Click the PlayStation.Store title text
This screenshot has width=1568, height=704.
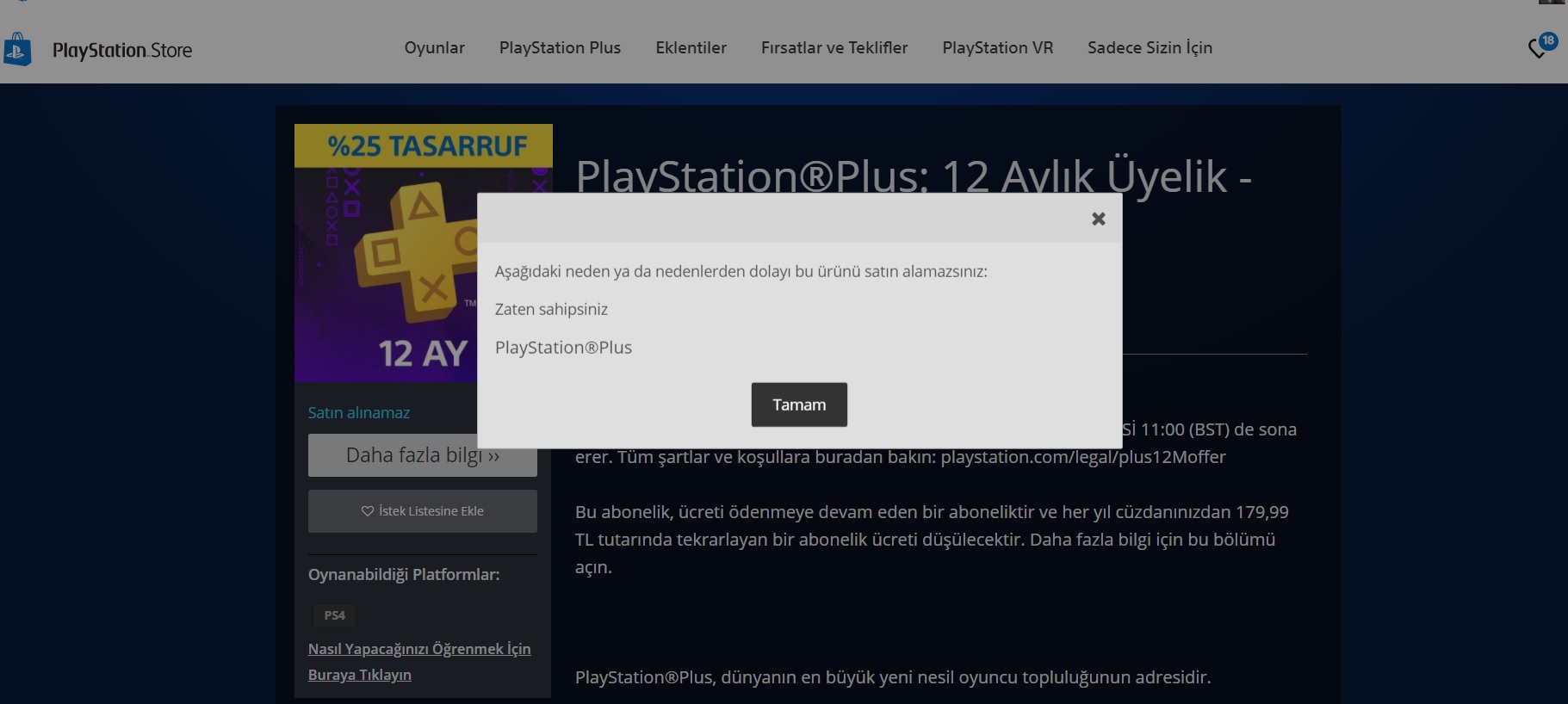(x=122, y=51)
